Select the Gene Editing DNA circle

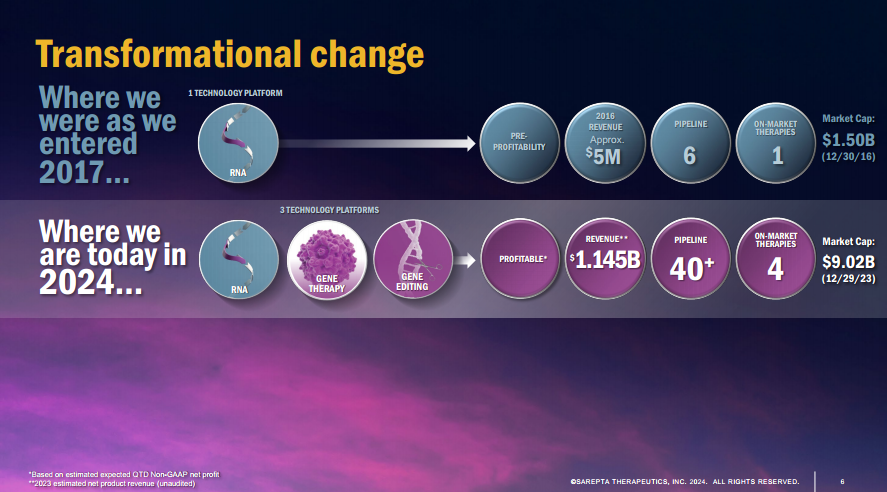(x=413, y=259)
